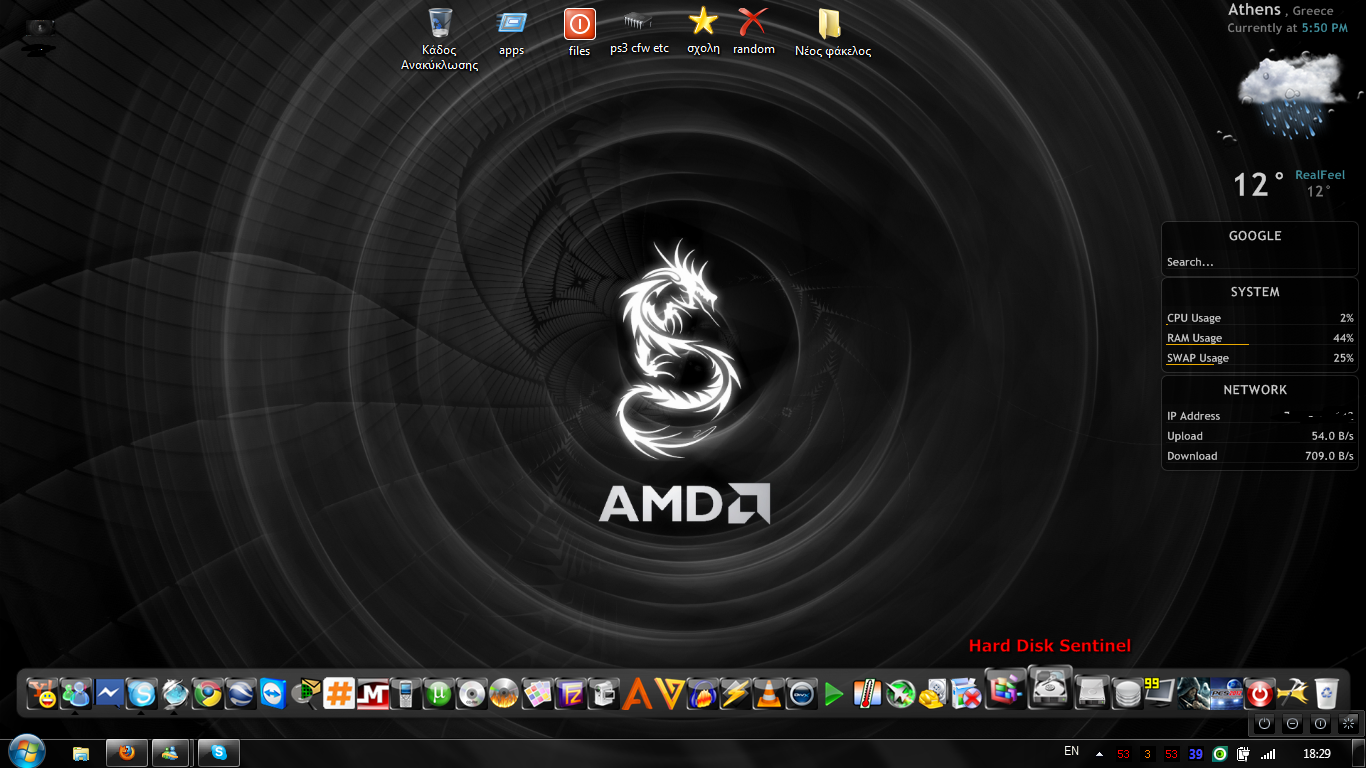This screenshot has width=1366, height=768.
Task: Click the spinner gadget button
Action: [1348, 723]
